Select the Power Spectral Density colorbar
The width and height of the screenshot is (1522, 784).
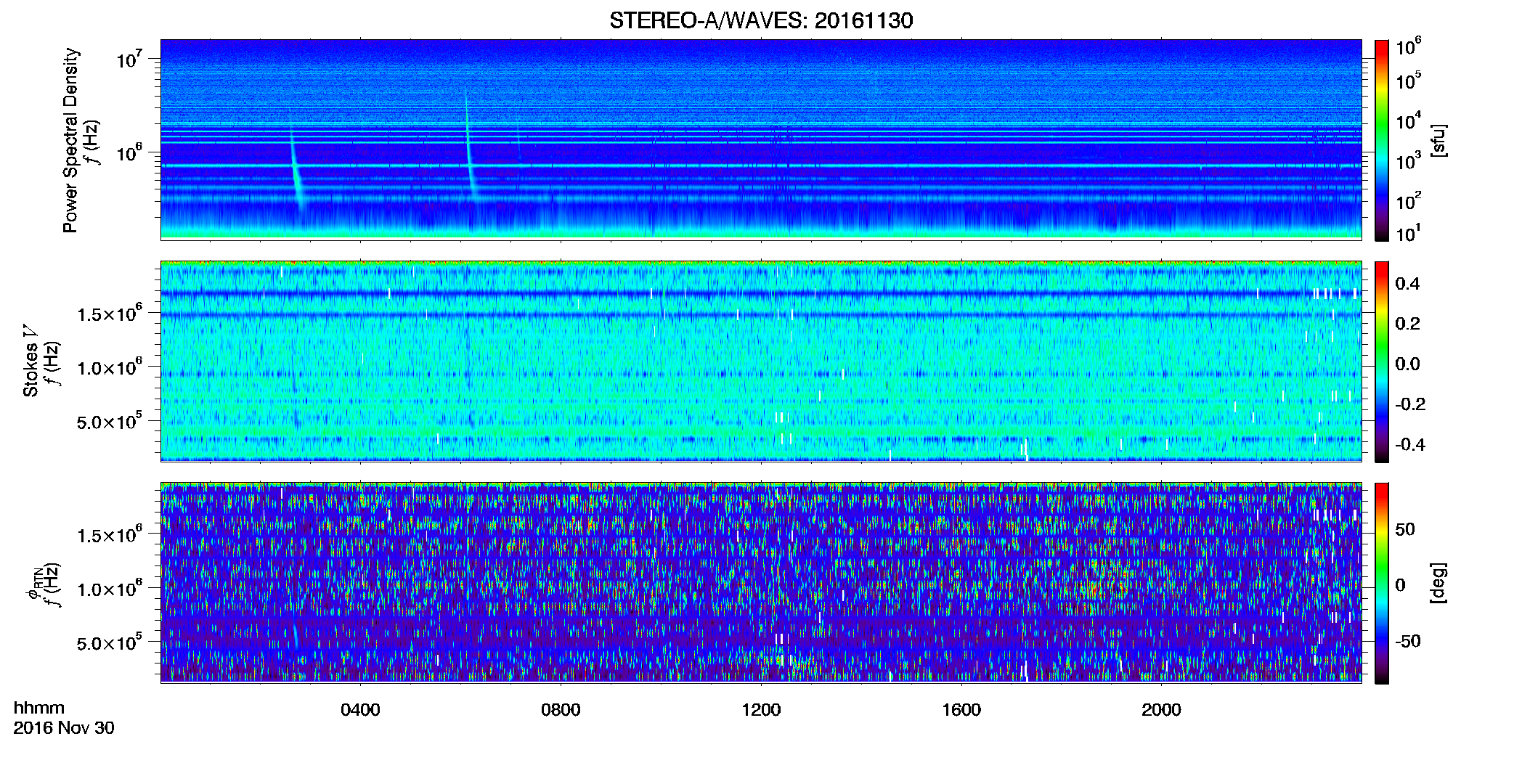pos(1382,140)
